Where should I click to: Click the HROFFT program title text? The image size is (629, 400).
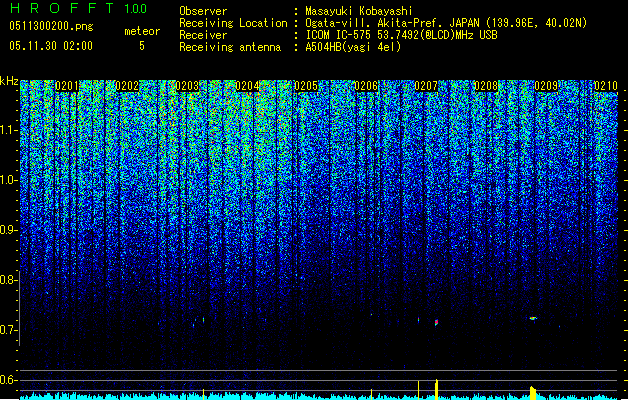(63, 8)
